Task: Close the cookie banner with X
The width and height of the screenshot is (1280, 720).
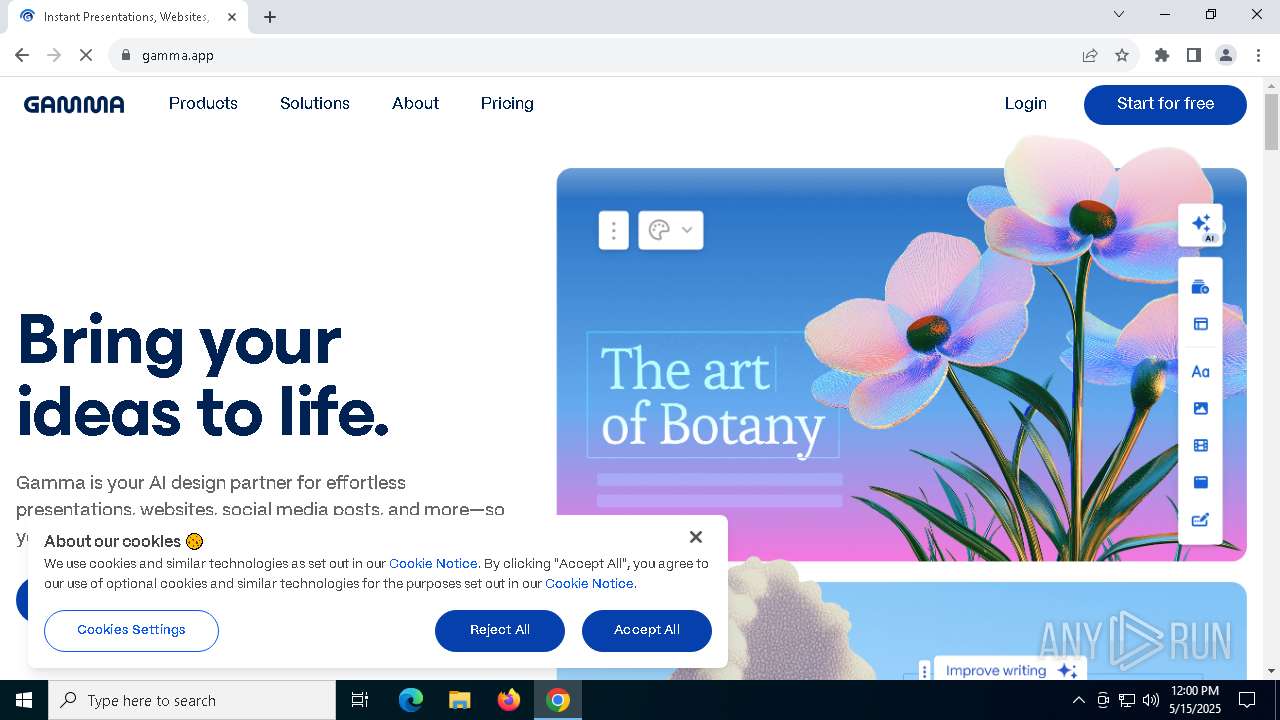Action: click(x=696, y=537)
